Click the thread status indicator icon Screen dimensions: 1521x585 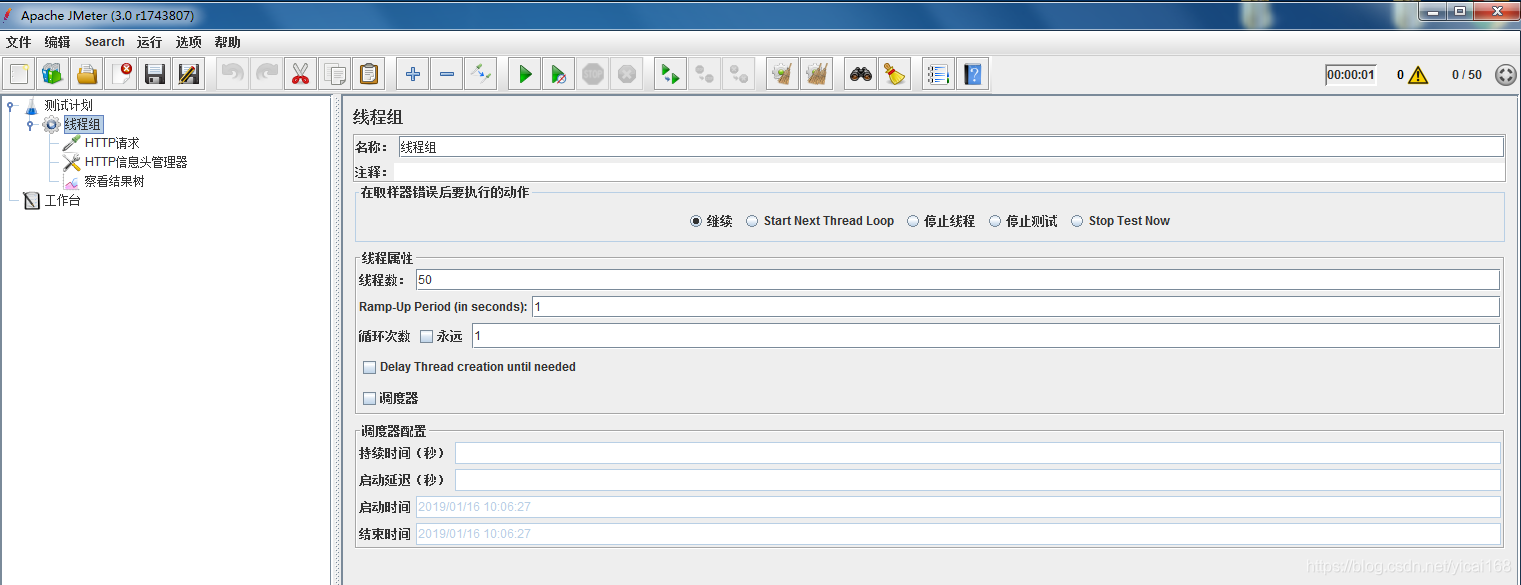pos(1506,75)
